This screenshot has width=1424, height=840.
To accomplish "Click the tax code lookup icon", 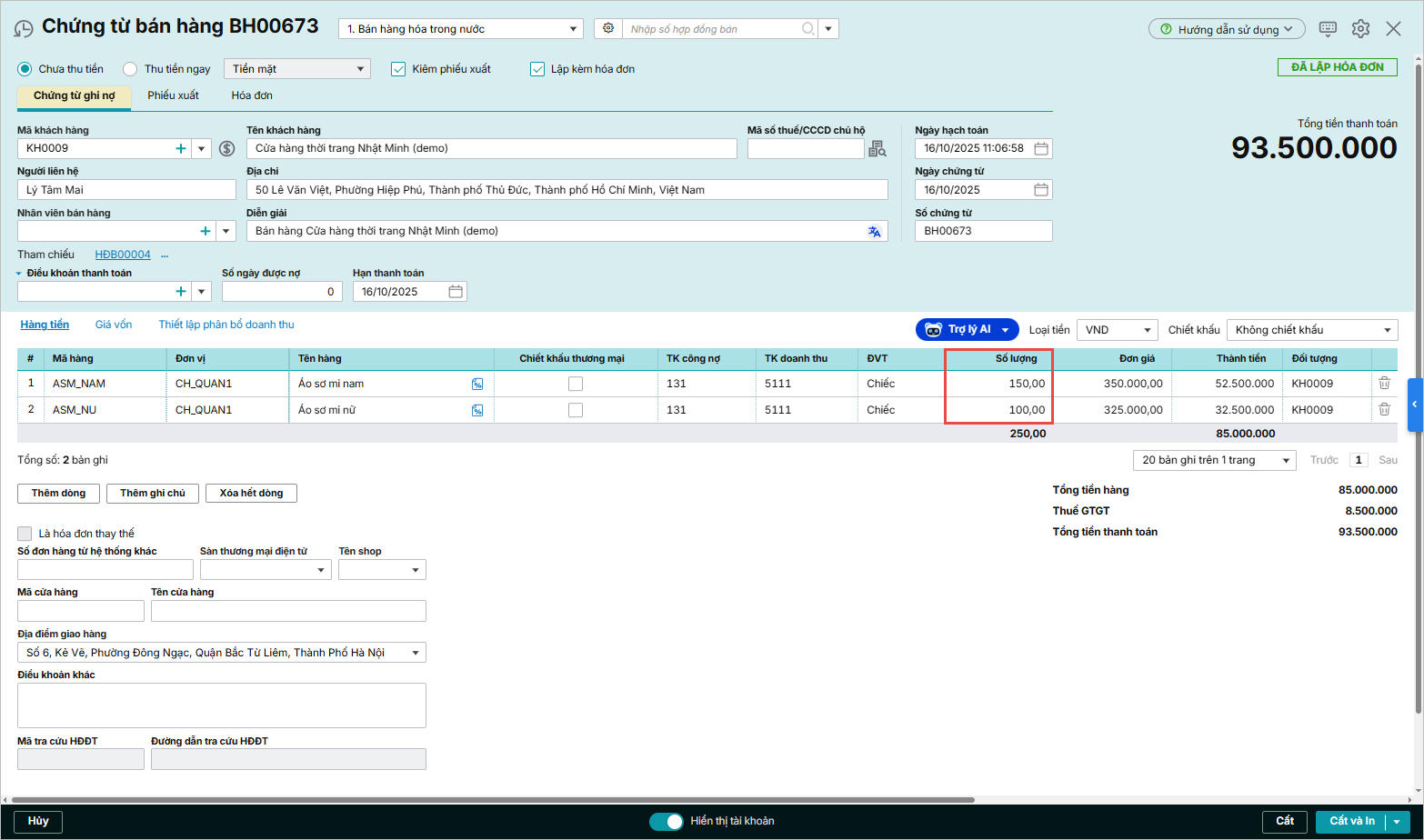I will pos(877,149).
